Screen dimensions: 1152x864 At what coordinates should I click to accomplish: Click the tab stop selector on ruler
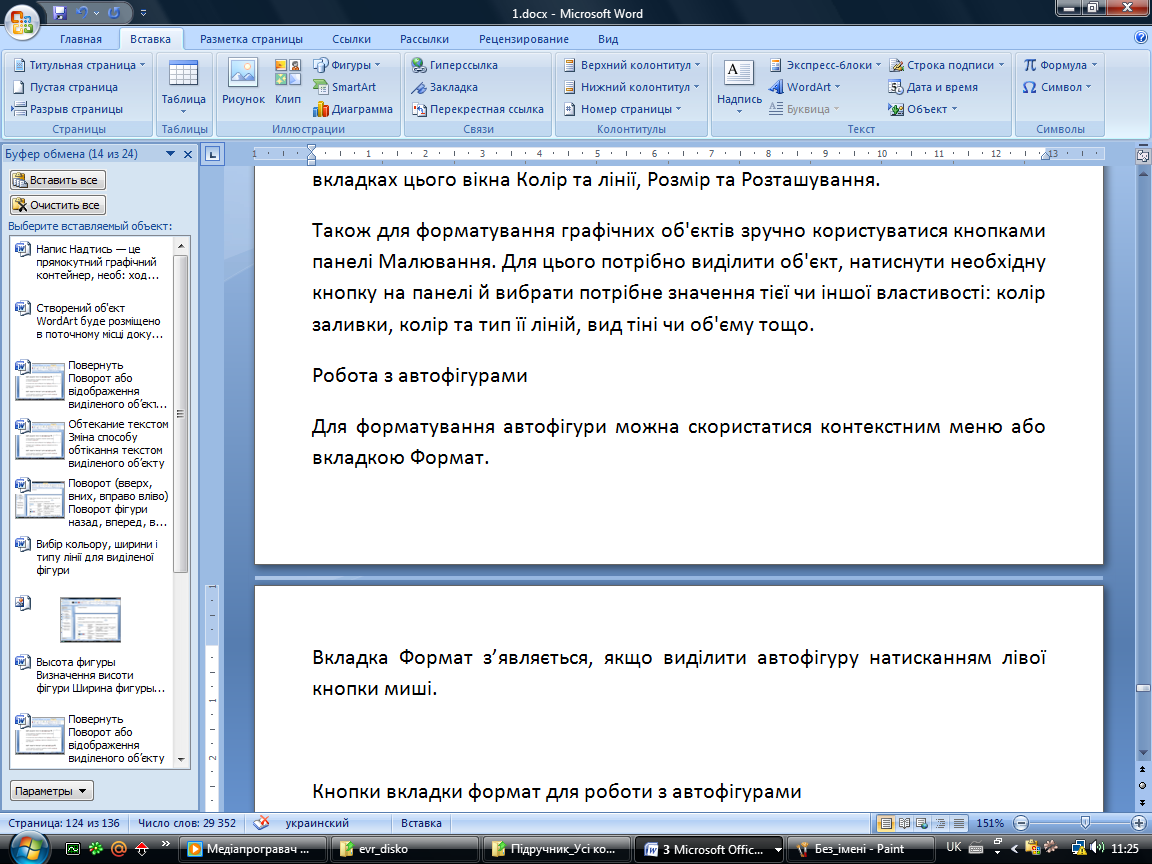click(x=212, y=154)
